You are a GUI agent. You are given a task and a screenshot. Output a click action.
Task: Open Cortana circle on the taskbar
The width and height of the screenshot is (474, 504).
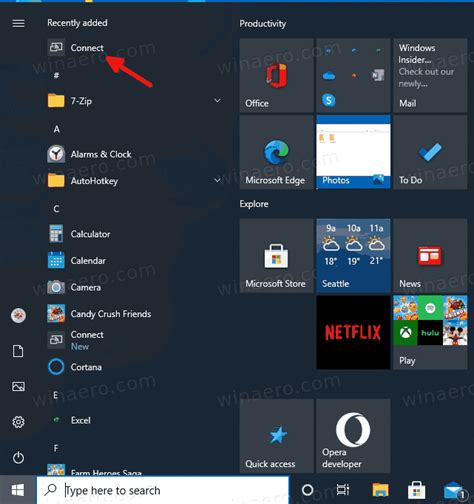point(307,490)
